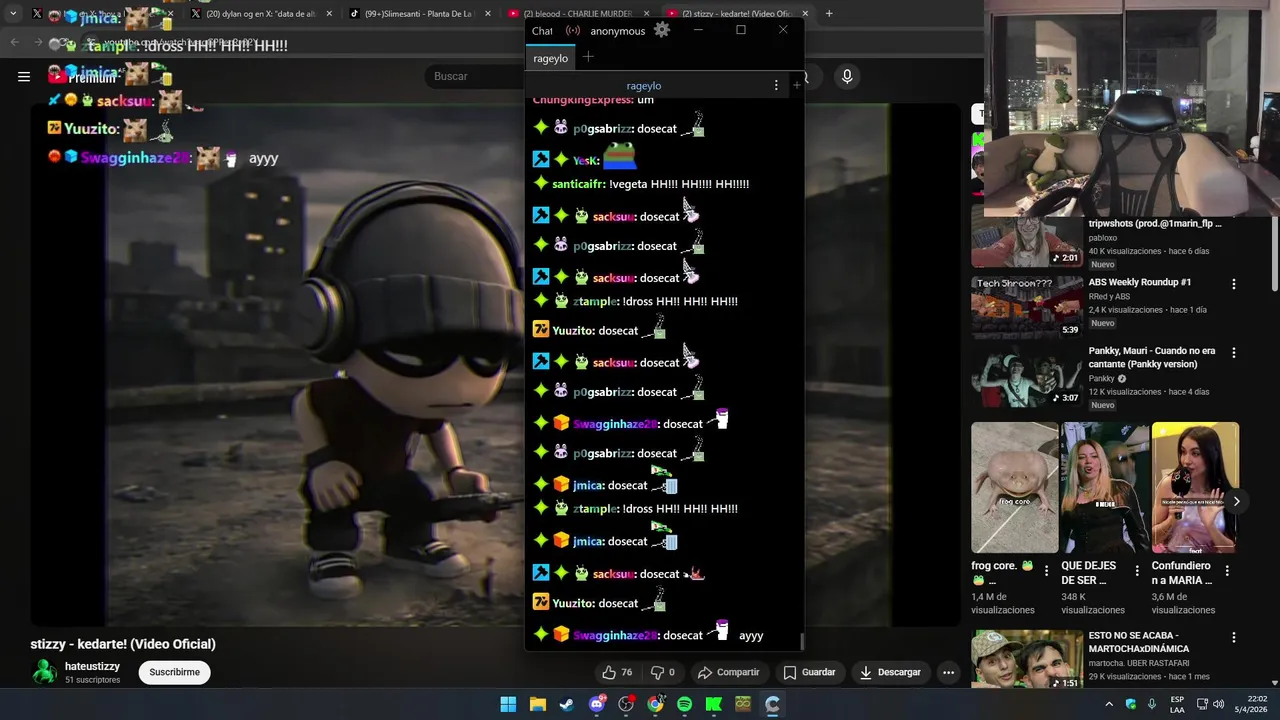Open more actions menu beside Descargar
The height and width of the screenshot is (720, 1280).
point(948,672)
